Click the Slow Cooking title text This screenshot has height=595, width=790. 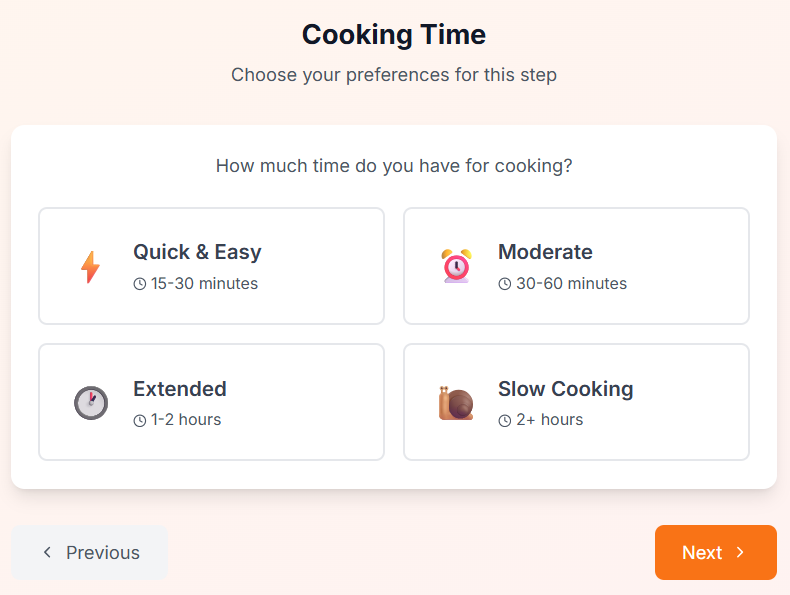coord(565,389)
